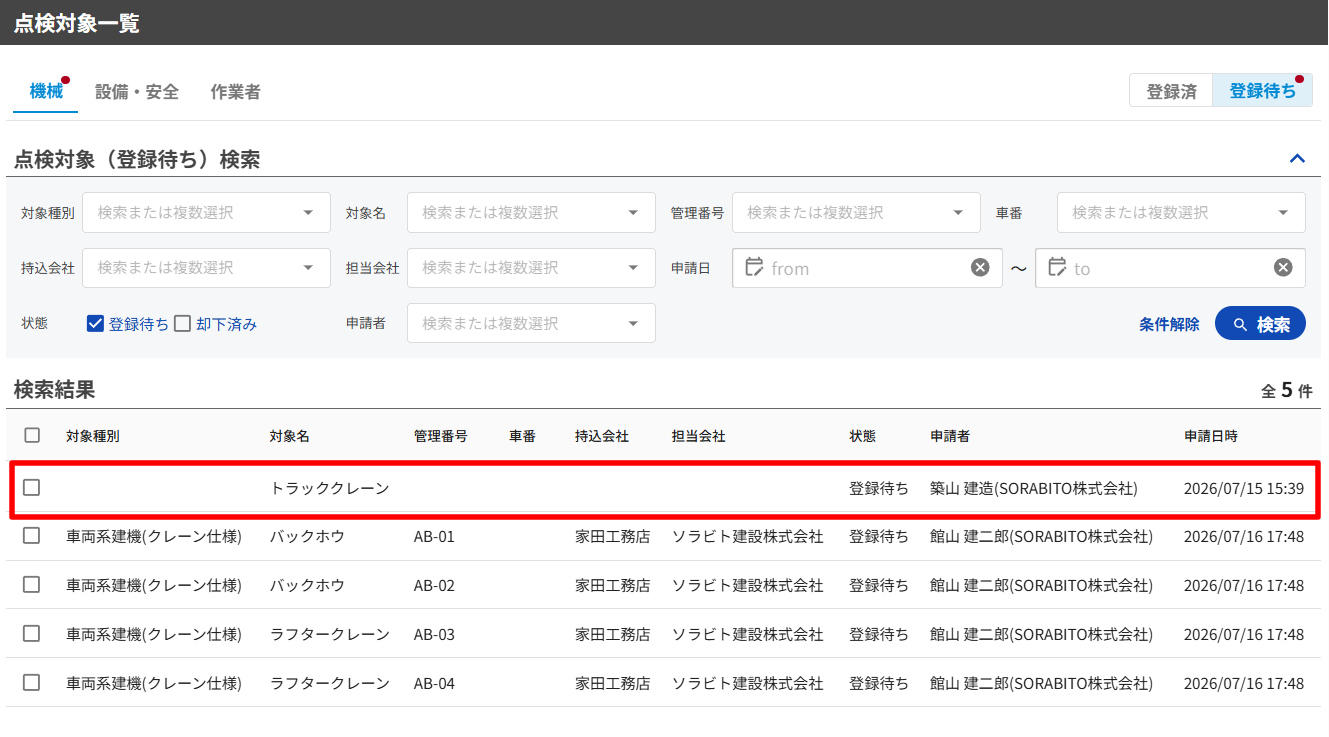Click management number AB-02
Image resolution: width=1329 pixels, height=737 pixels.
click(x=434, y=585)
